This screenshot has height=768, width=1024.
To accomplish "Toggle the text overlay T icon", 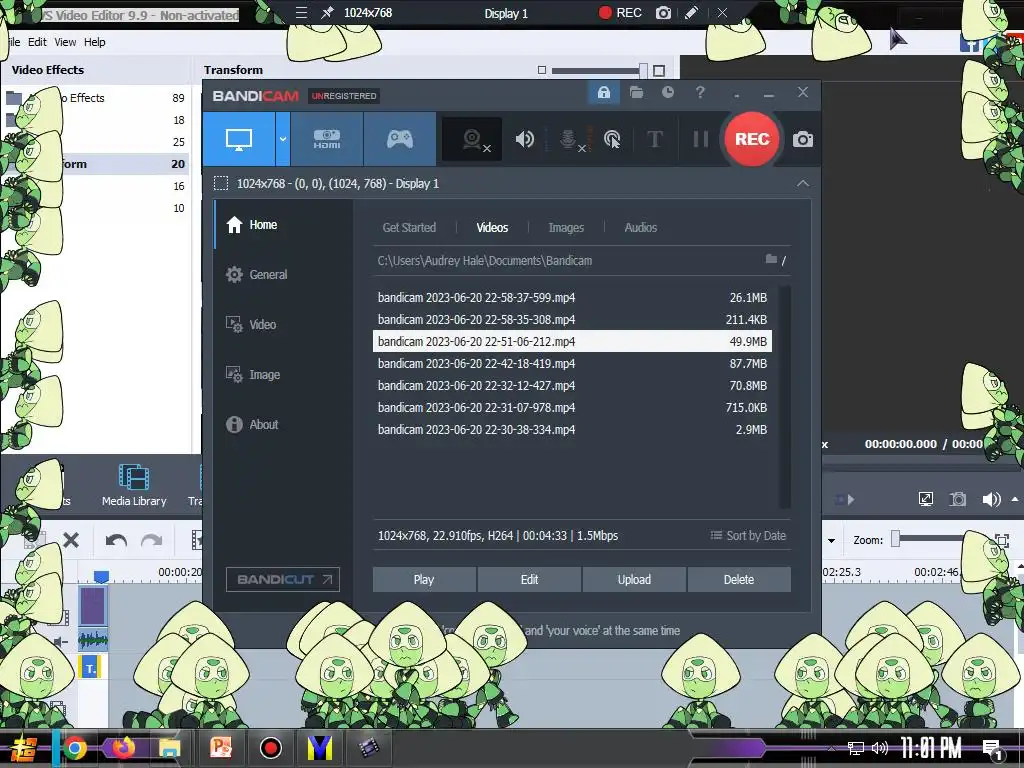I will point(654,139).
